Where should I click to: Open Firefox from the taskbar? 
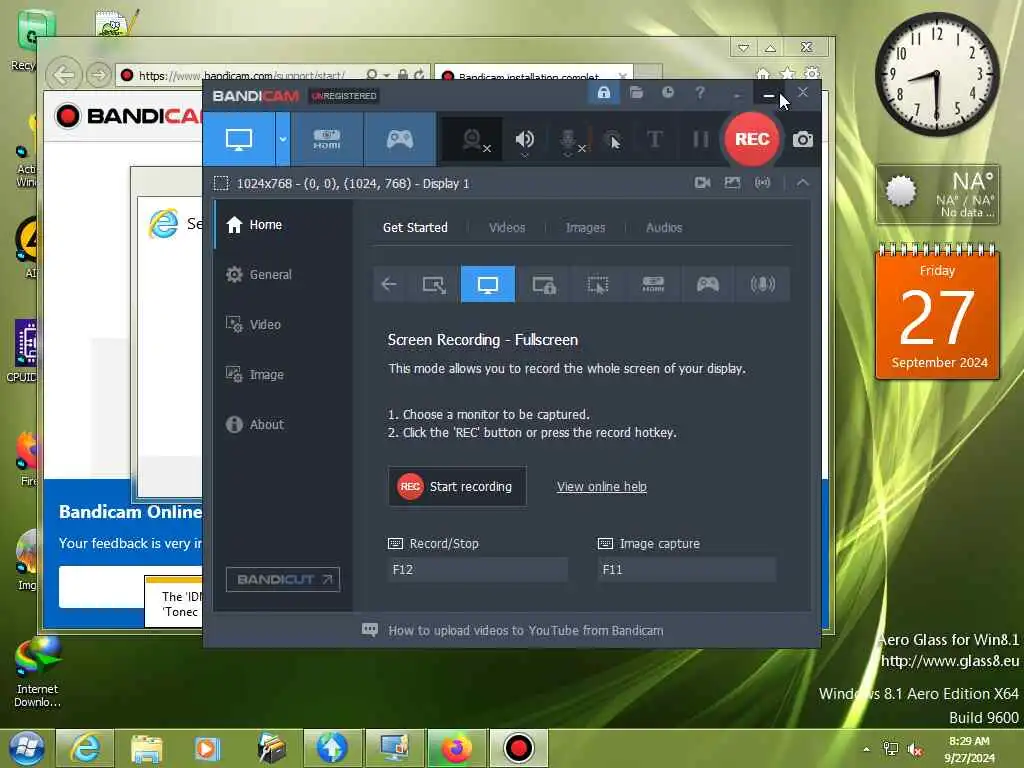pyautogui.click(x=456, y=748)
